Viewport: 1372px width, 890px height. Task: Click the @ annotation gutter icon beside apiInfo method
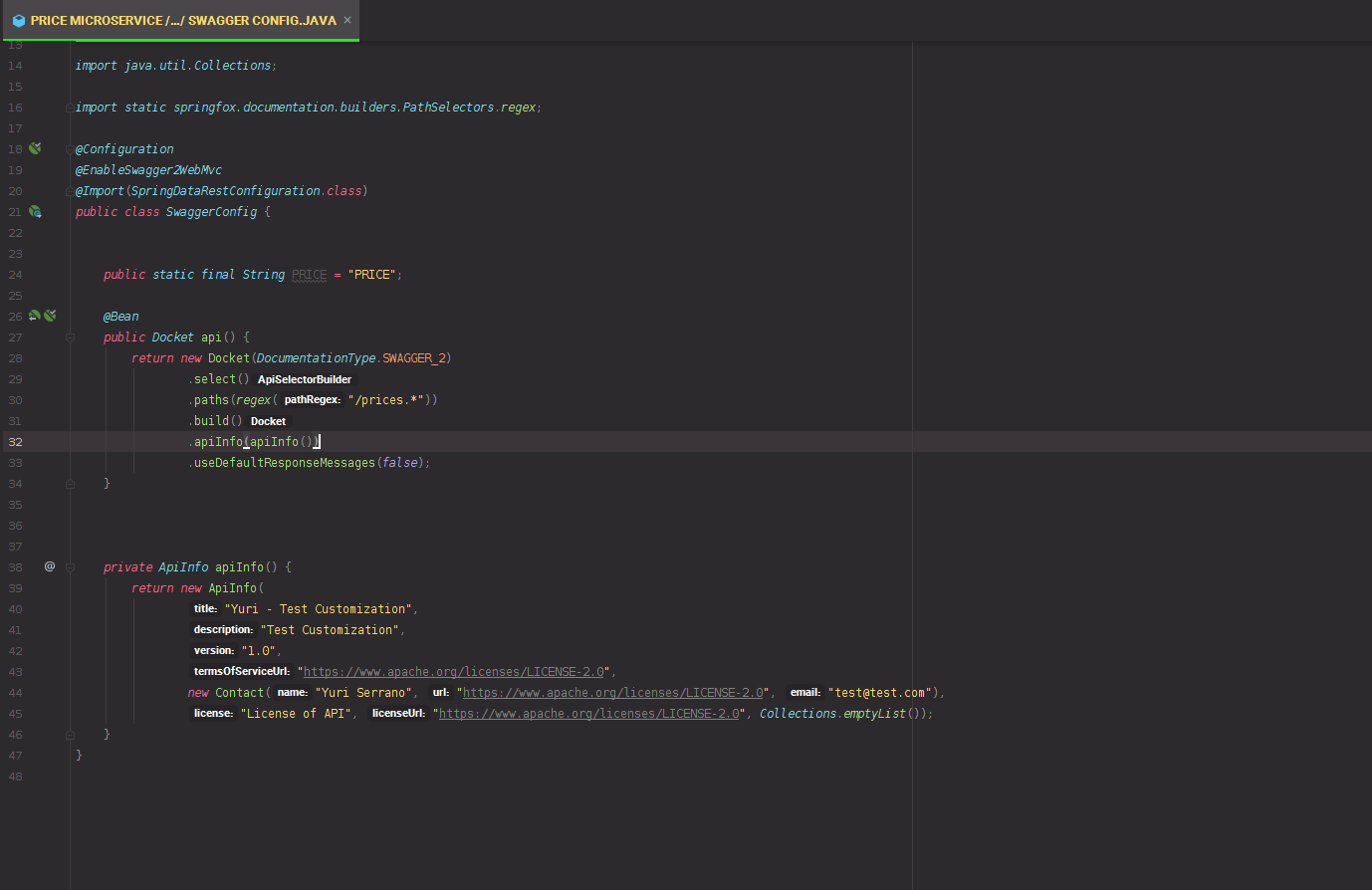pos(49,566)
